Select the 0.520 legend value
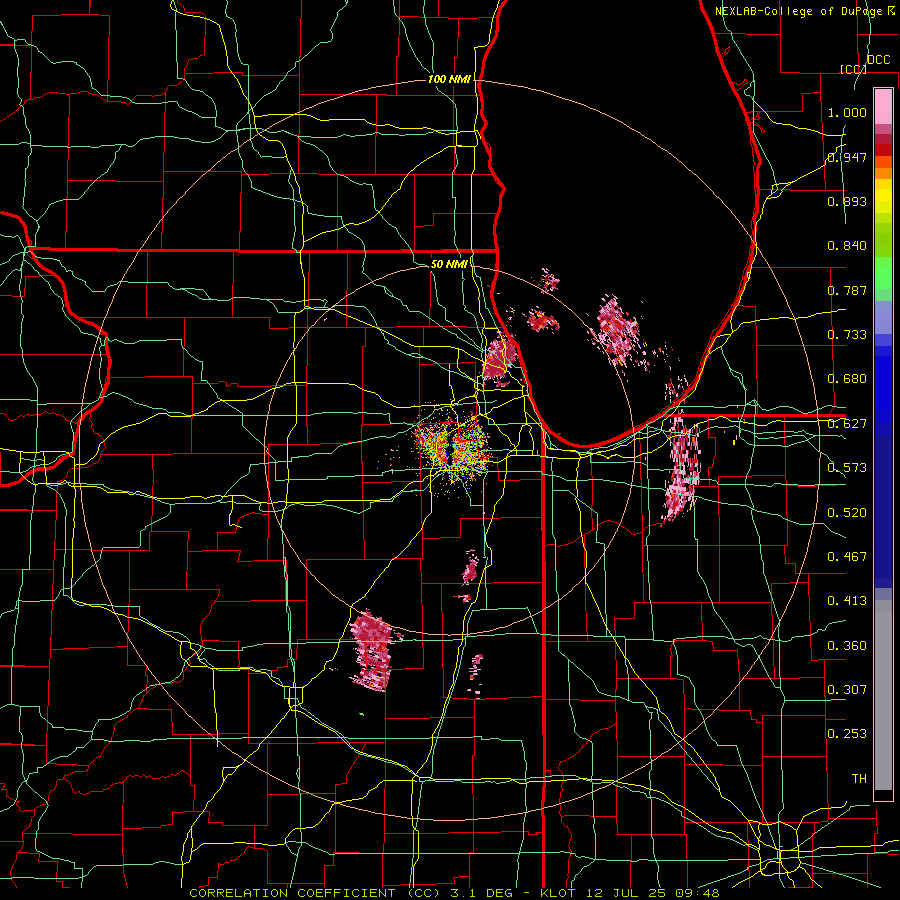The image size is (900, 900). tap(847, 513)
